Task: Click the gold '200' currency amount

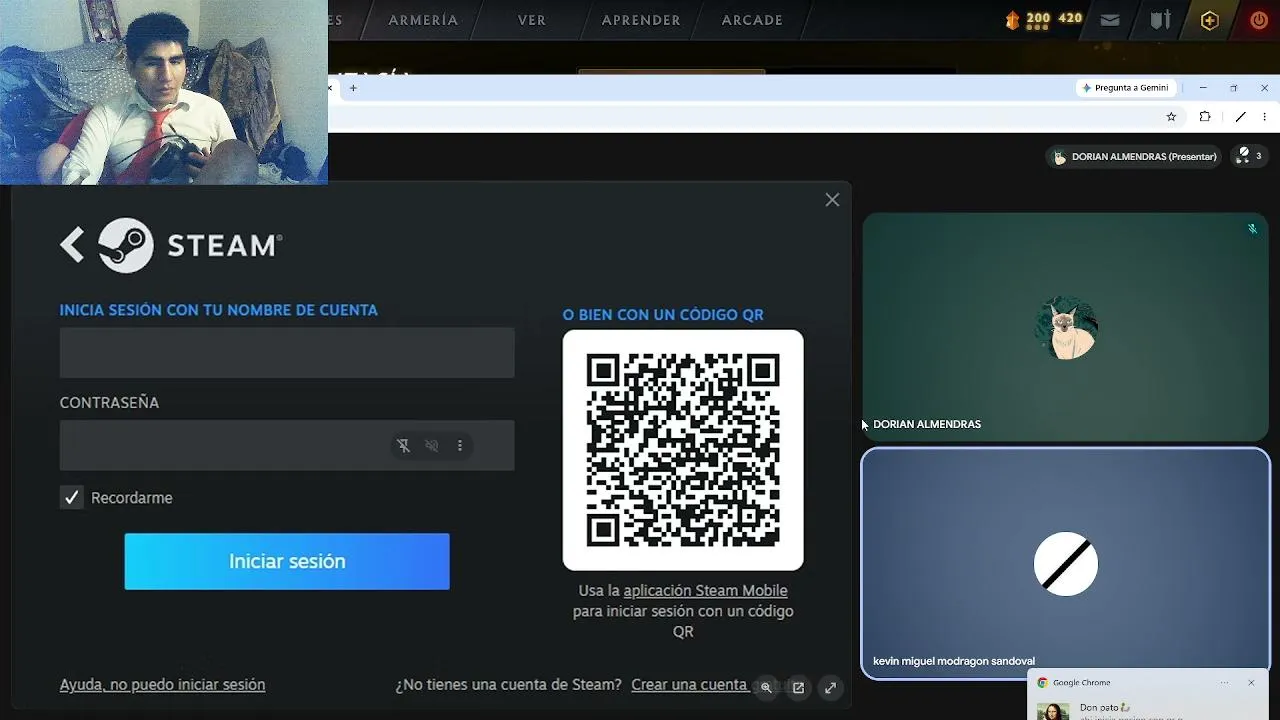Action: [1038, 18]
